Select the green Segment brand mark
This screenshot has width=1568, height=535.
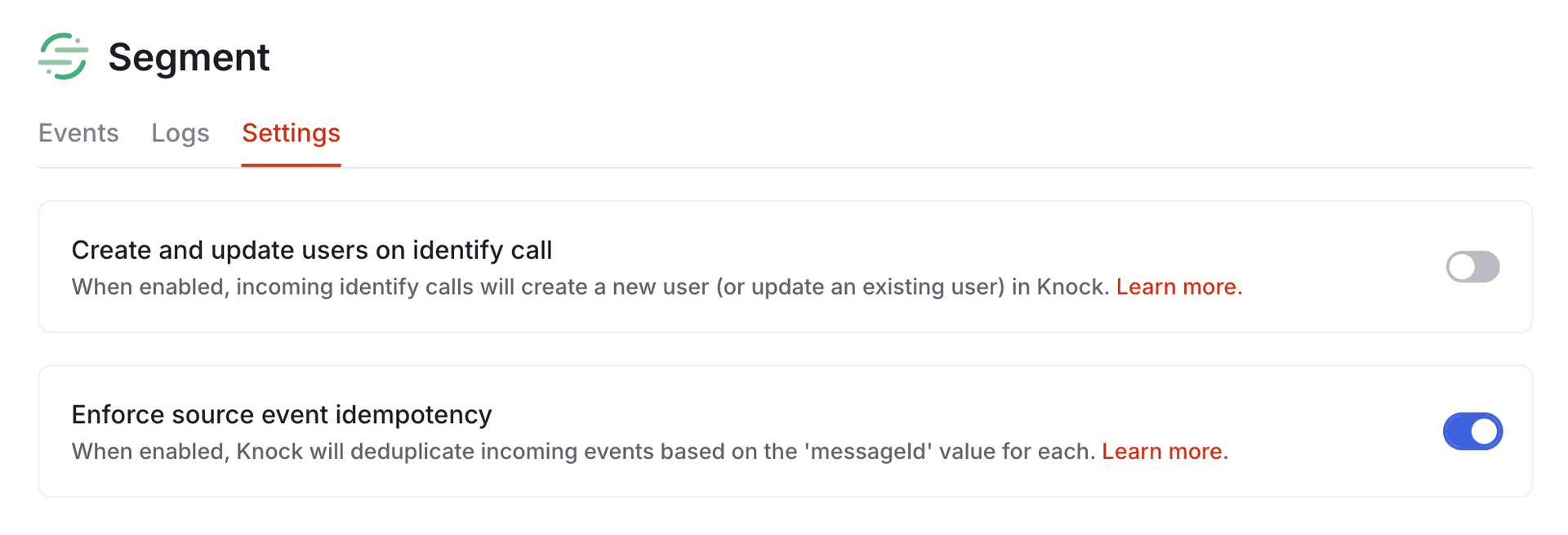(64, 56)
